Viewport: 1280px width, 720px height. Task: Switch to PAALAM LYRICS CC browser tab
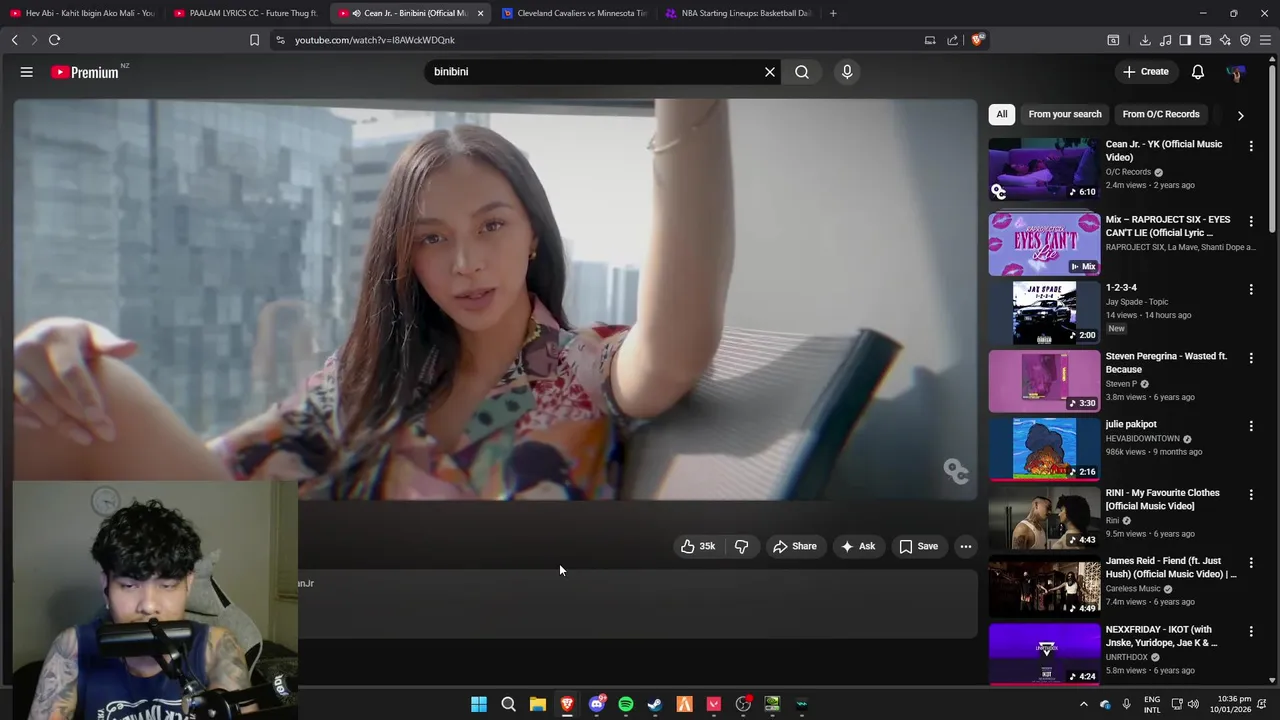pyautogui.click(x=245, y=13)
